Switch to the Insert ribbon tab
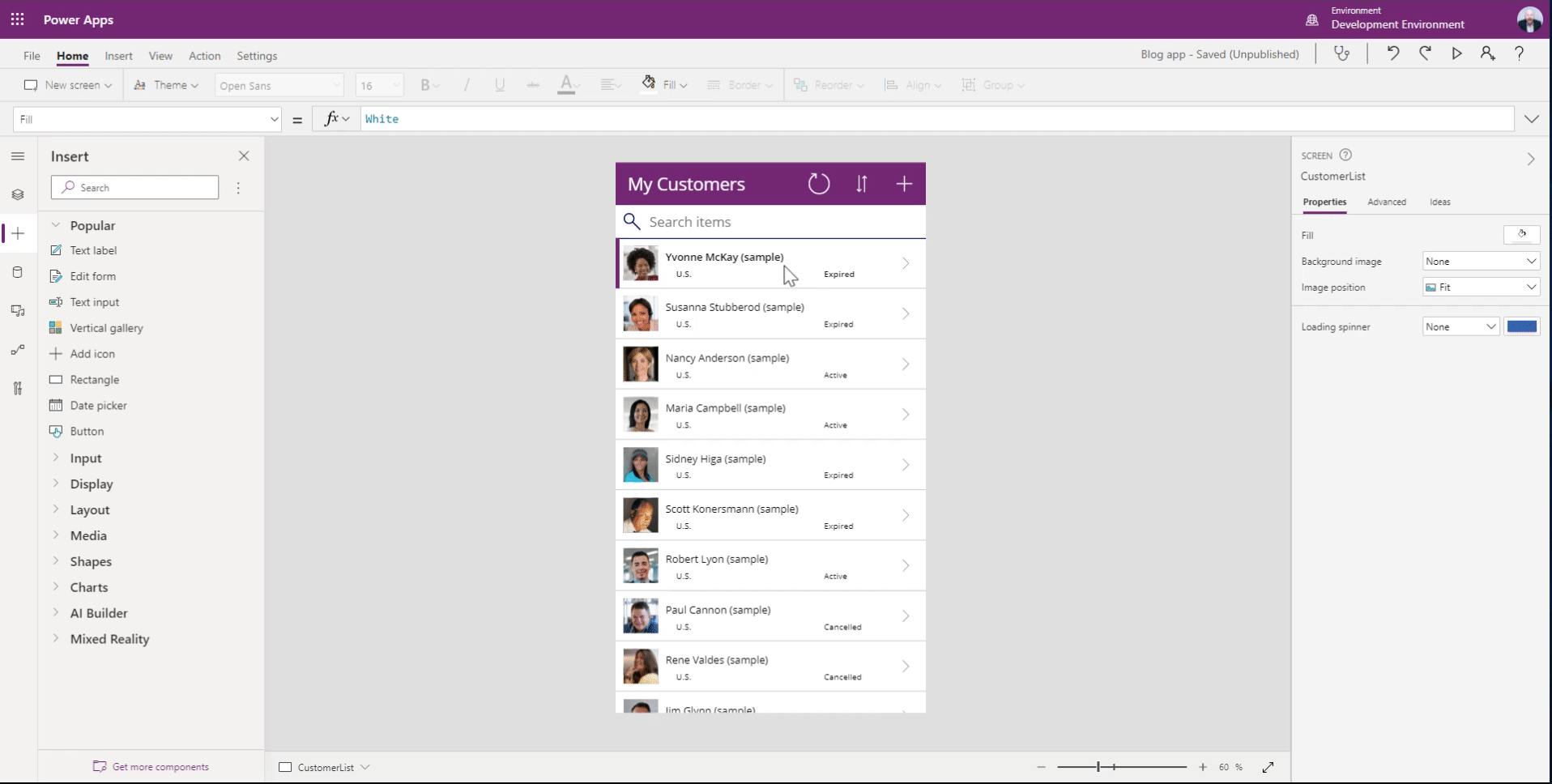This screenshot has height=784, width=1552. point(119,56)
